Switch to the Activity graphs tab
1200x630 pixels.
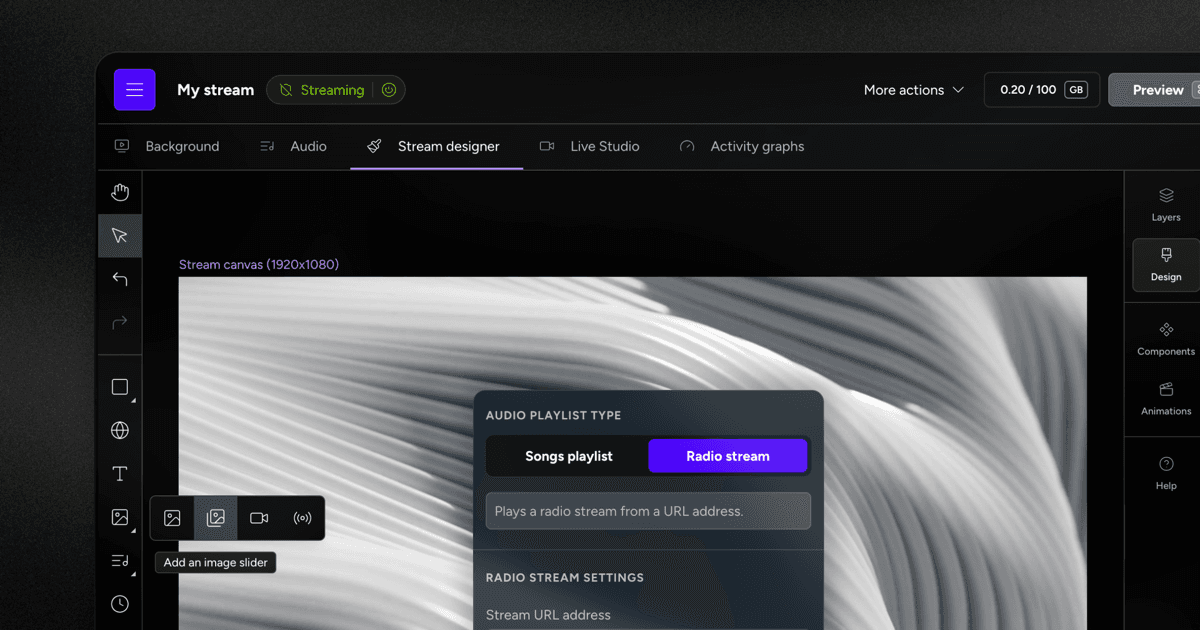tap(741, 146)
